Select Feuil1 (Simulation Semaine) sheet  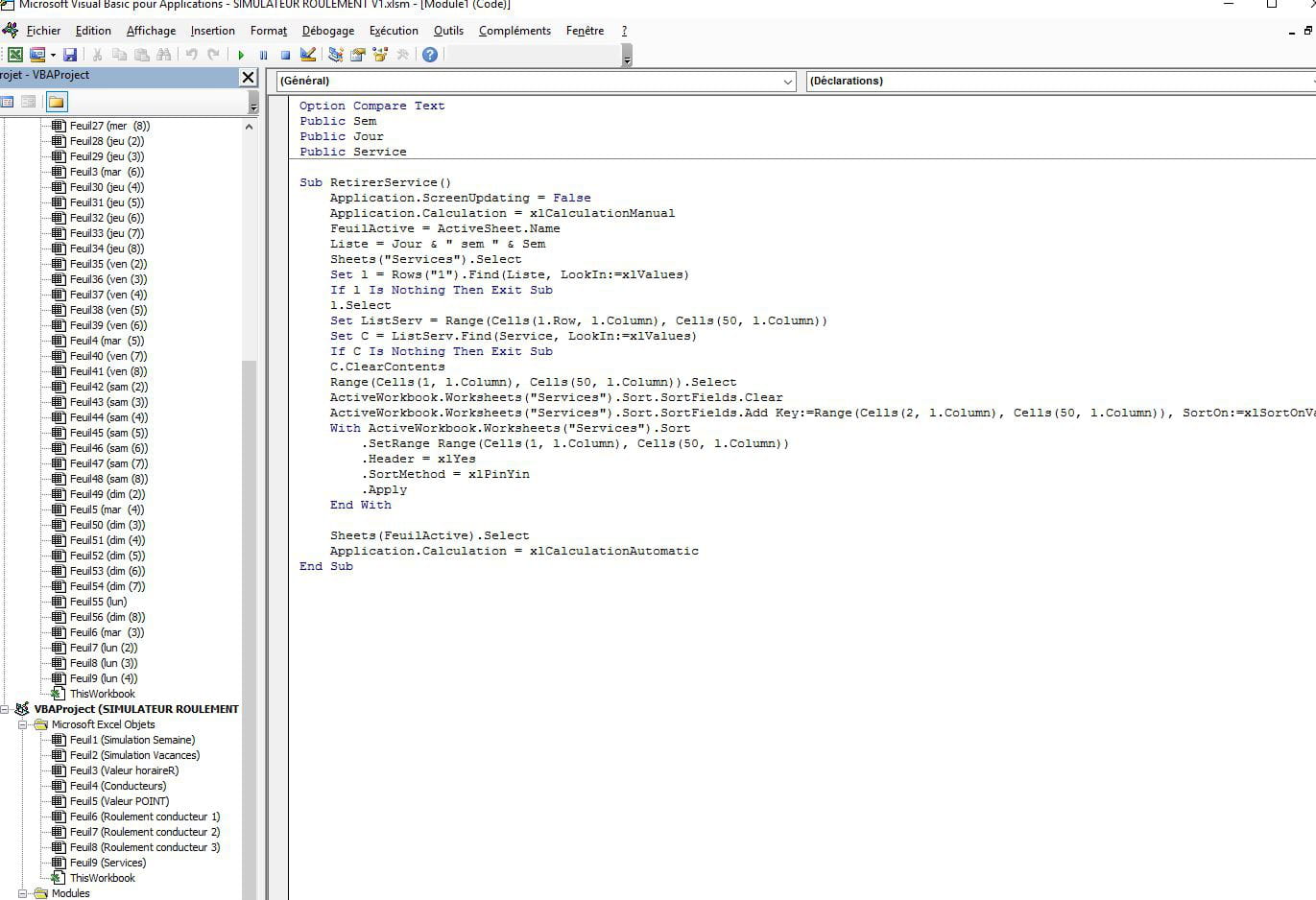pyautogui.click(x=132, y=740)
